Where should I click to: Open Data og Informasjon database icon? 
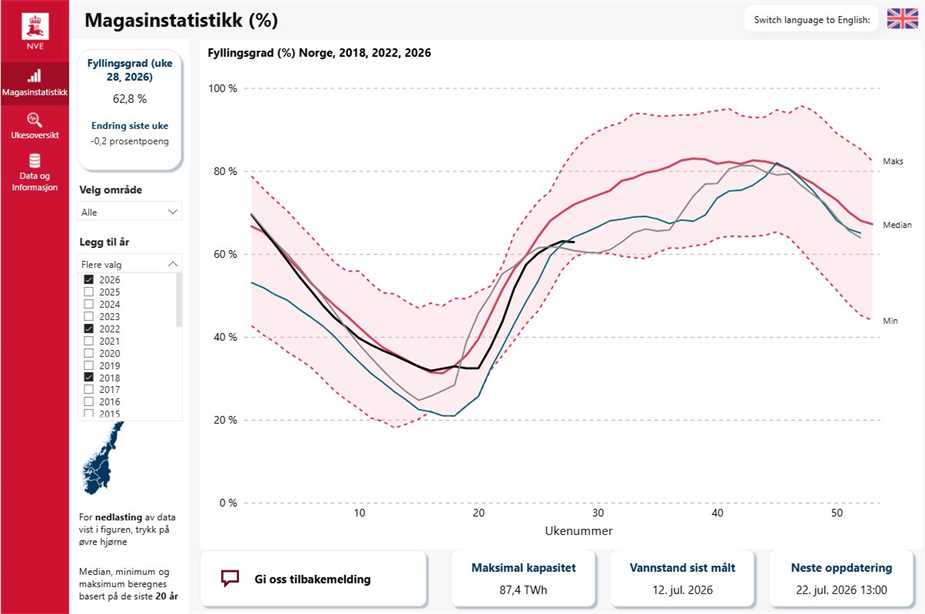35,160
